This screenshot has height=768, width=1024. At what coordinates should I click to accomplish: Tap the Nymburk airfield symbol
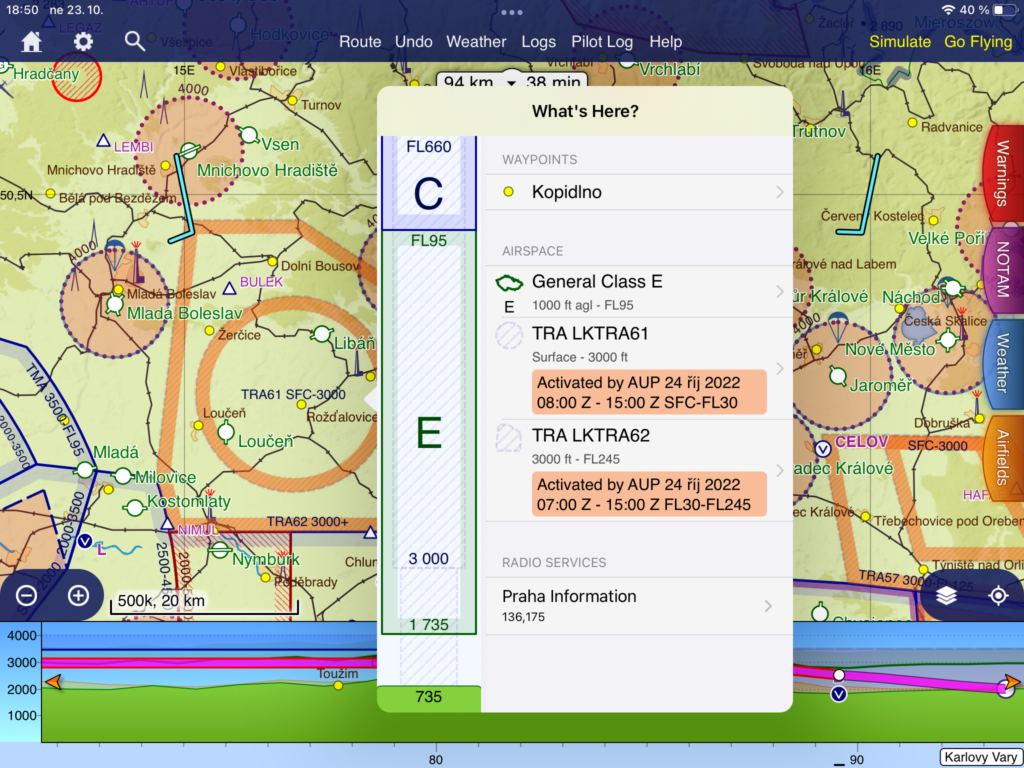coord(220,549)
